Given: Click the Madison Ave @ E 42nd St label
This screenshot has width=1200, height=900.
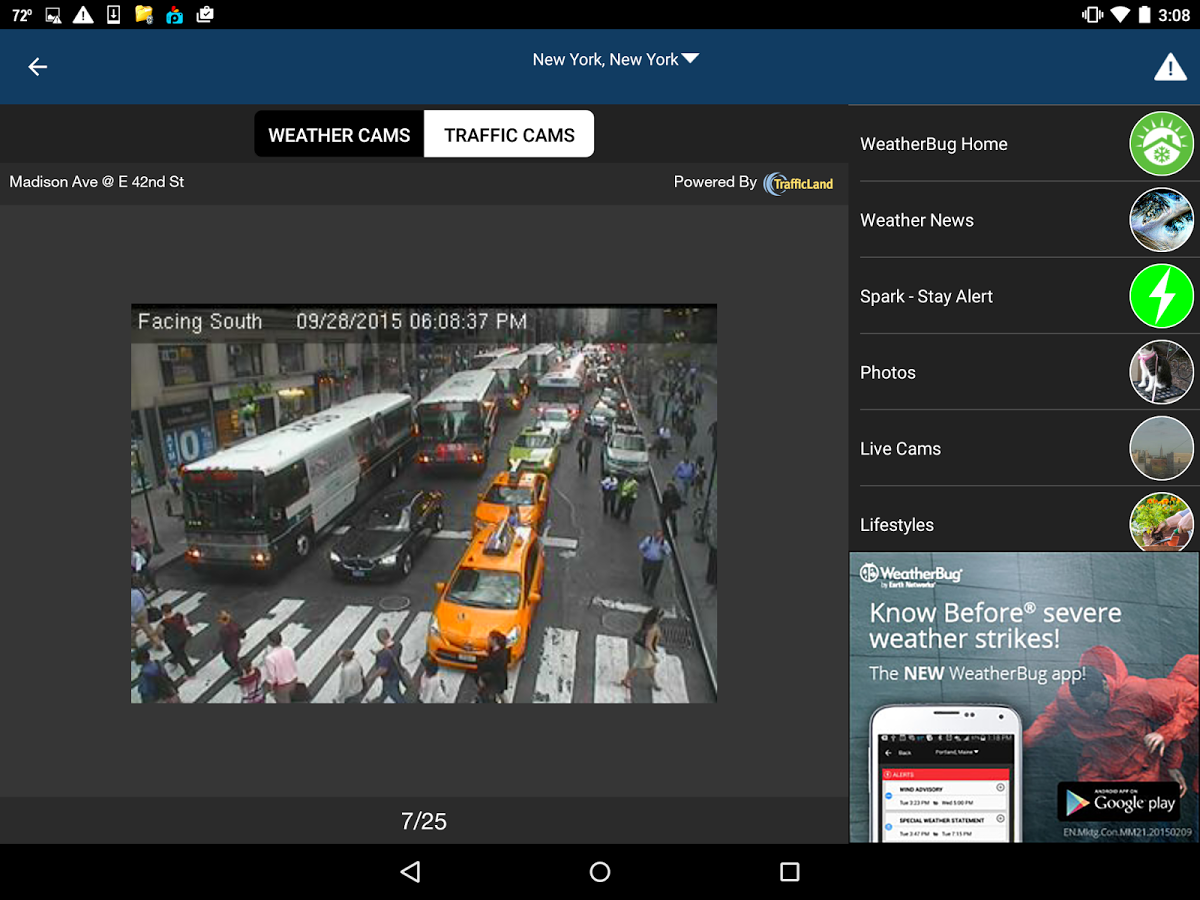Looking at the screenshot, I should point(97,182).
